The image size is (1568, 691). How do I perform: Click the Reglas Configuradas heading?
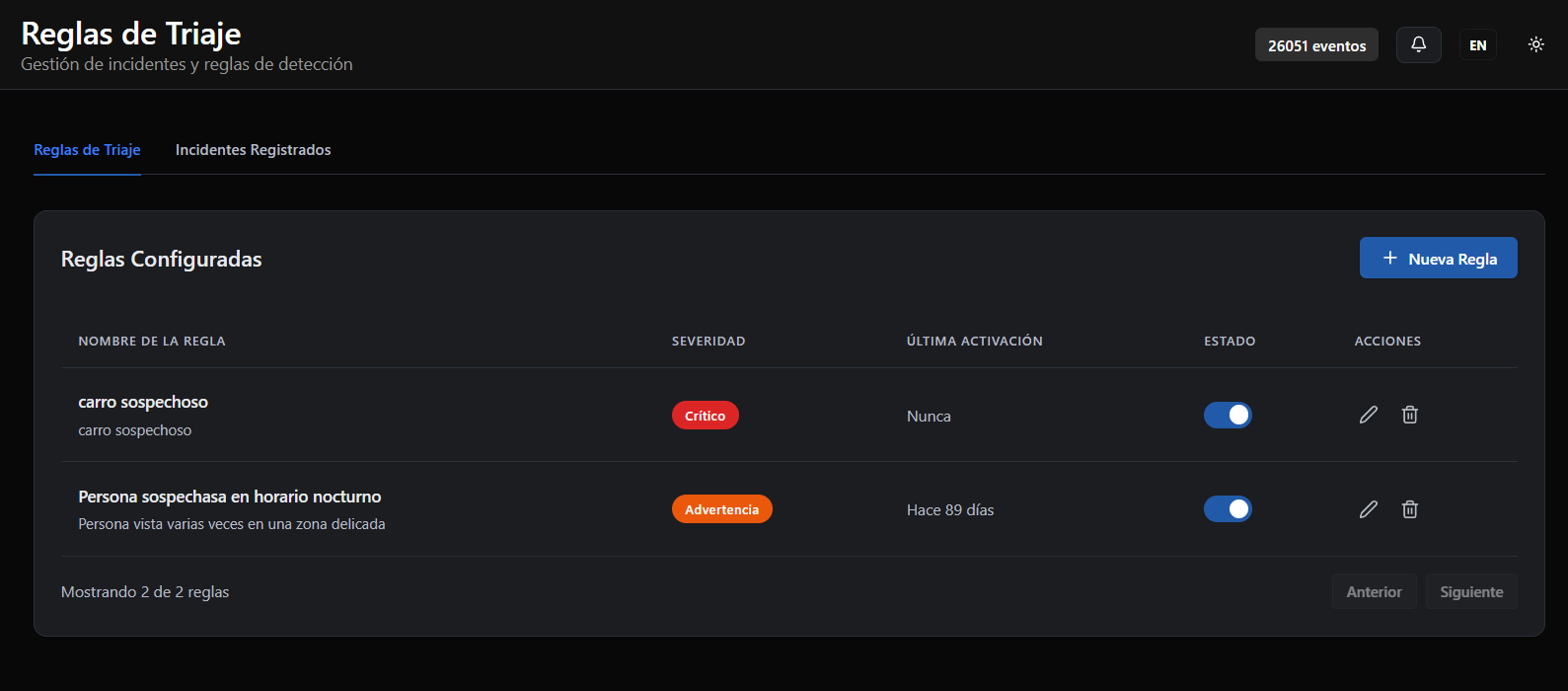(162, 260)
